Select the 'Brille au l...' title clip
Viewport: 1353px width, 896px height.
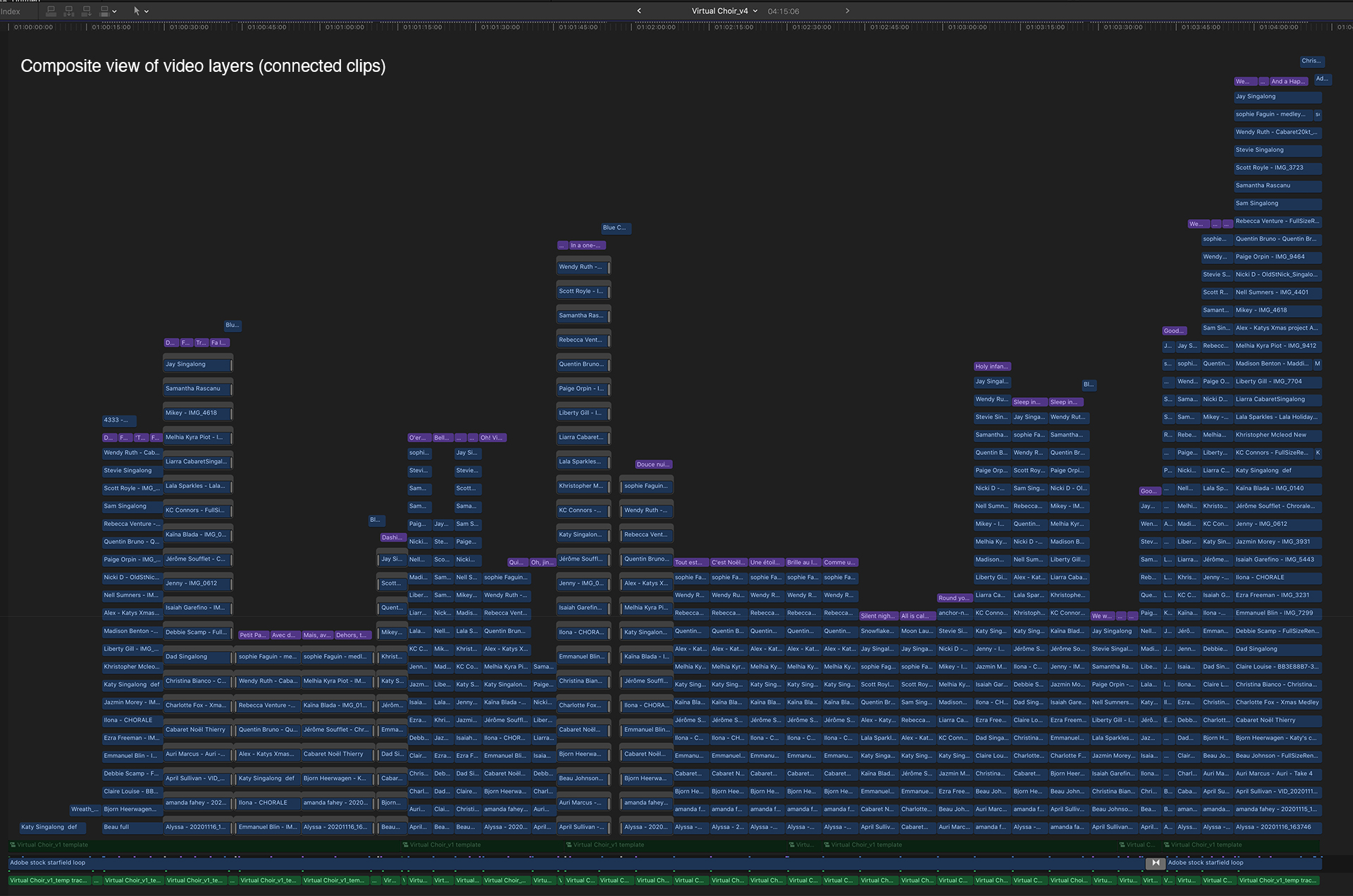pos(803,562)
